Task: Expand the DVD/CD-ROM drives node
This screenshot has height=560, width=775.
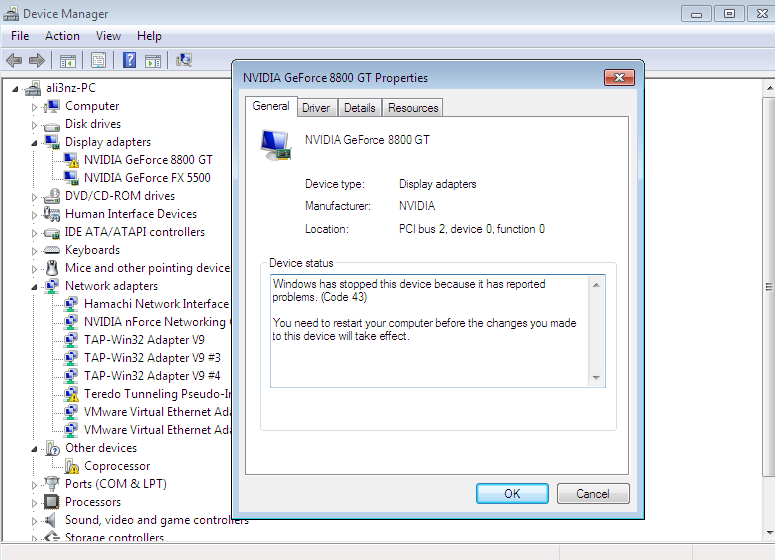Action: click(34, 197)
